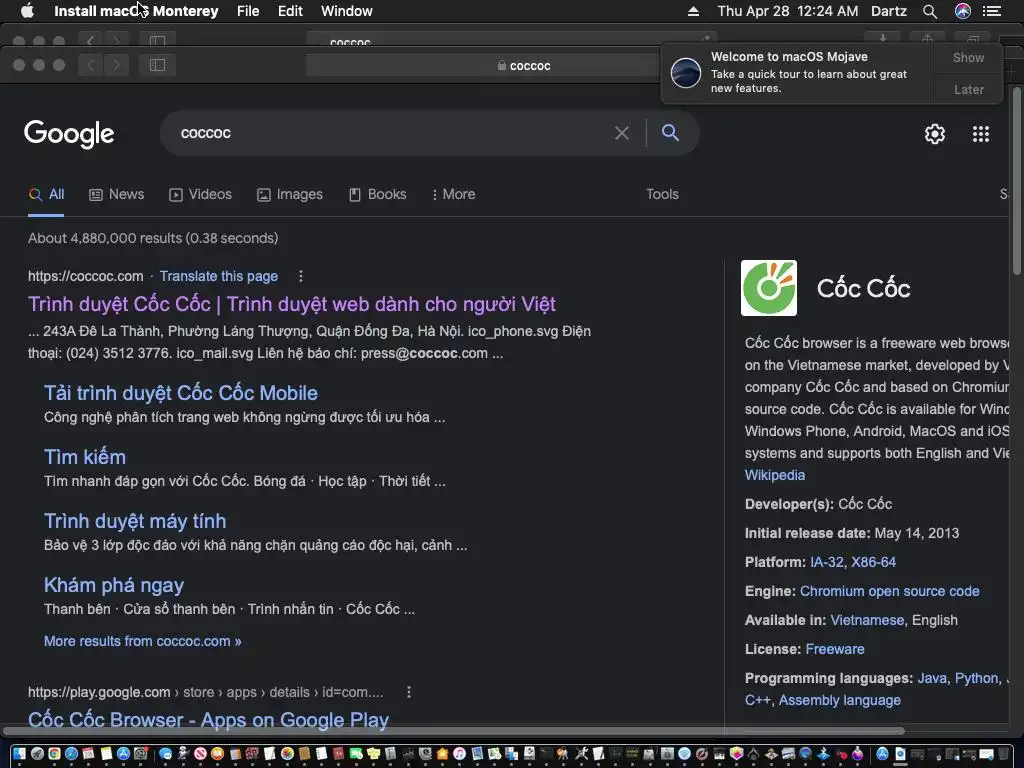Image resolution: width=1024 pixels, height=768 pixels.
Task: Click the Google logo
Action: coord(69,134)
